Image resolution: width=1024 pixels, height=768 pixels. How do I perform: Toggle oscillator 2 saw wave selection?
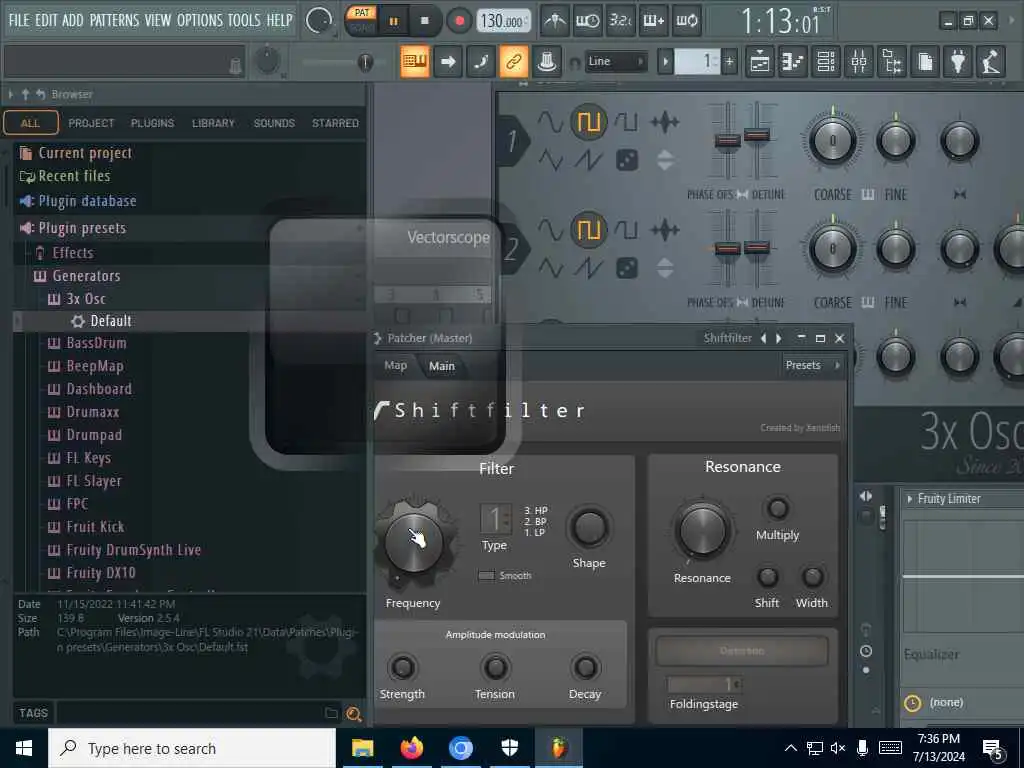(588, 268)
